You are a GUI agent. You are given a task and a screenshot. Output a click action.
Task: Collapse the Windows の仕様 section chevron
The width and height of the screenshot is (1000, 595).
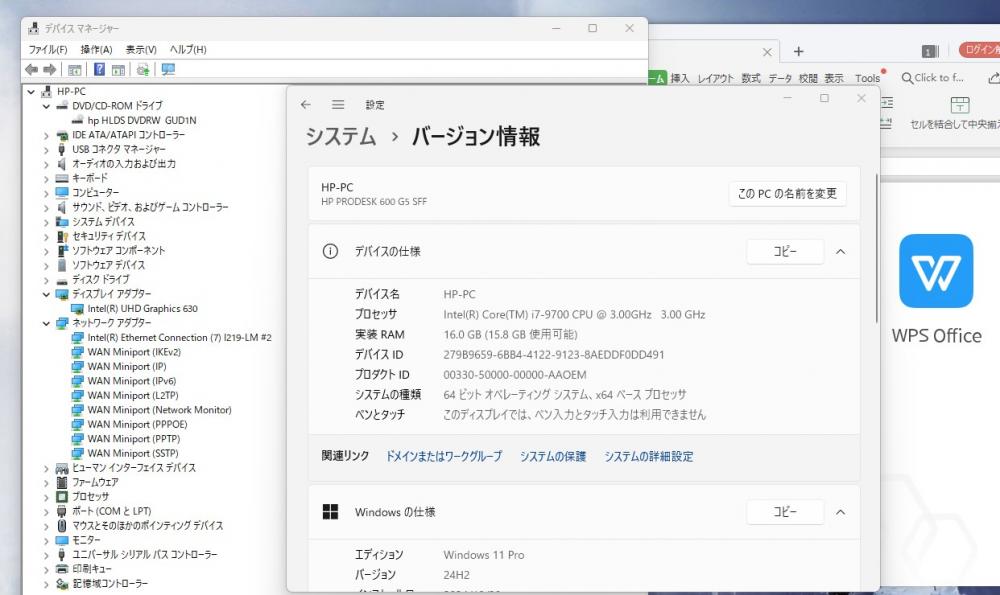pos(841,512)
